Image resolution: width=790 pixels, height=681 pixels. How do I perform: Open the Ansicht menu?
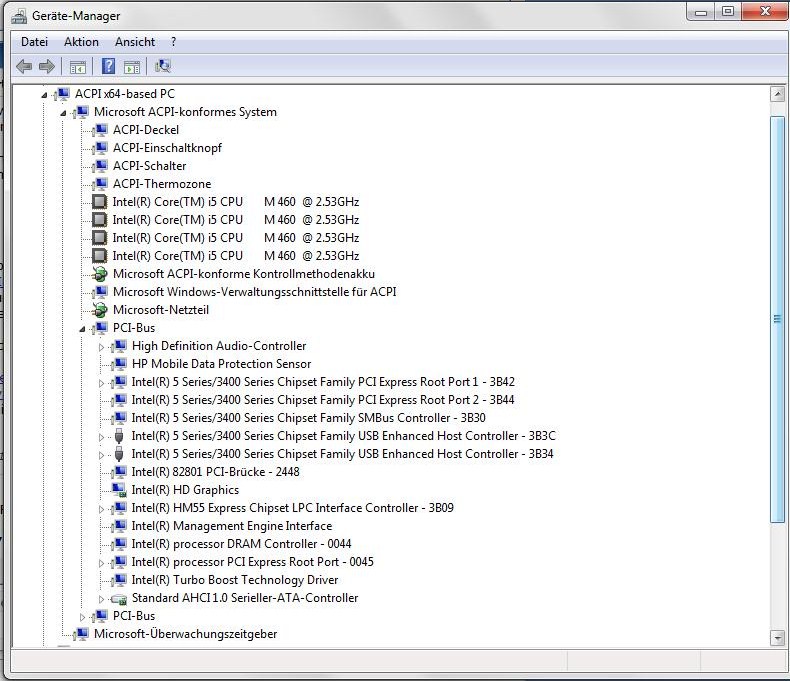135,42
